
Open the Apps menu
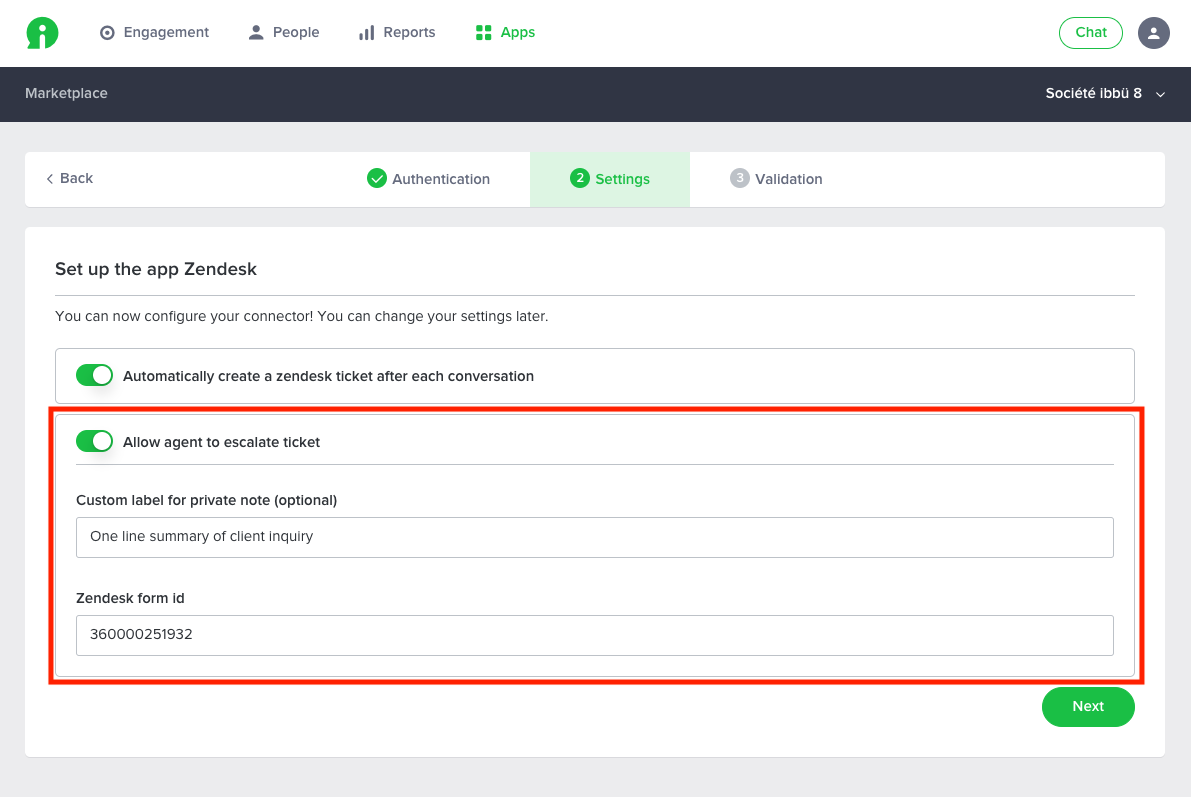pos(505,33)
